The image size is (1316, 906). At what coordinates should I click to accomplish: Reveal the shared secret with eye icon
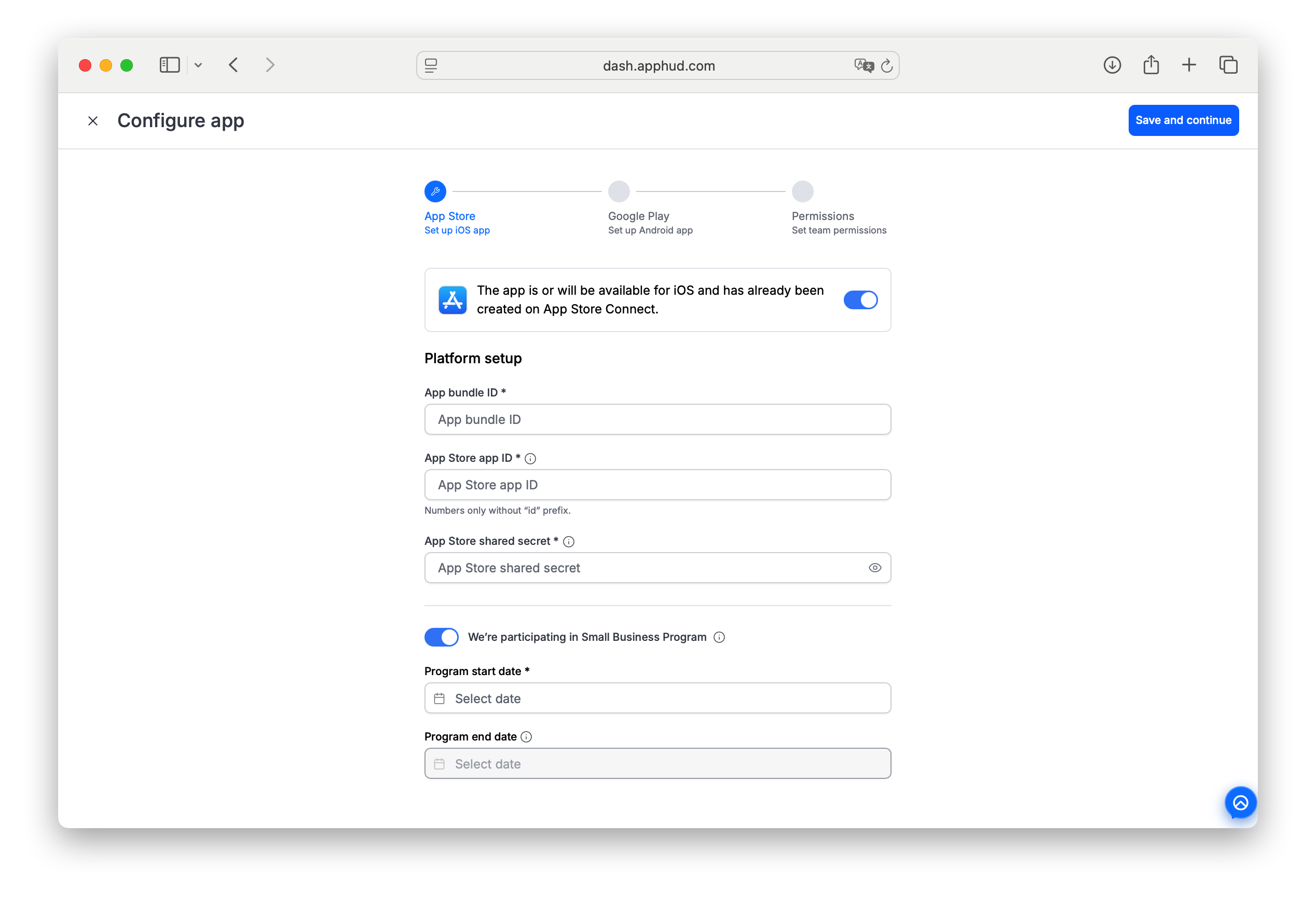(x=875, y=568)
